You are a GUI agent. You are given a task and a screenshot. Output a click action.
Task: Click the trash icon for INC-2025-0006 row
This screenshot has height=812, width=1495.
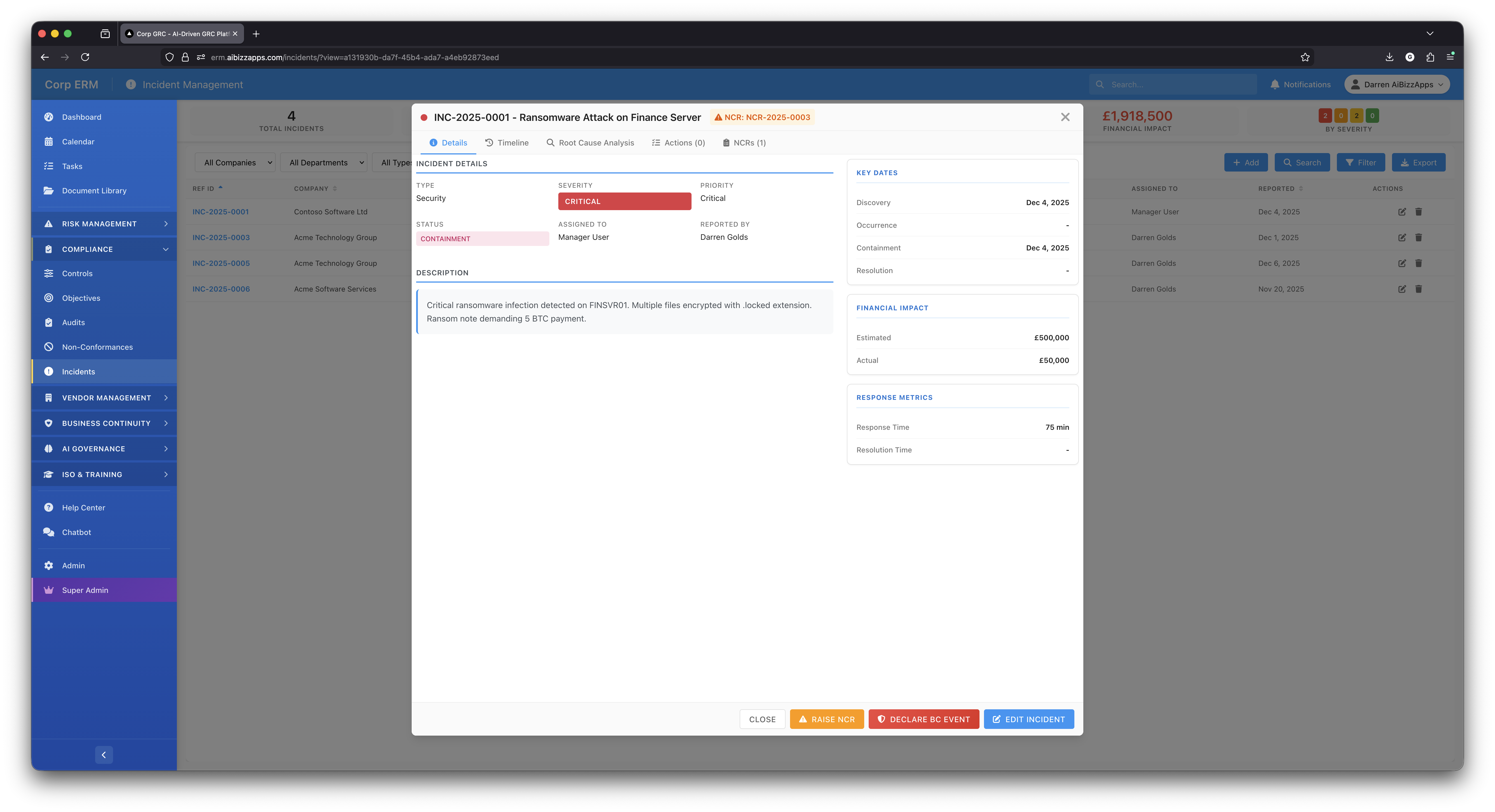1418,289
